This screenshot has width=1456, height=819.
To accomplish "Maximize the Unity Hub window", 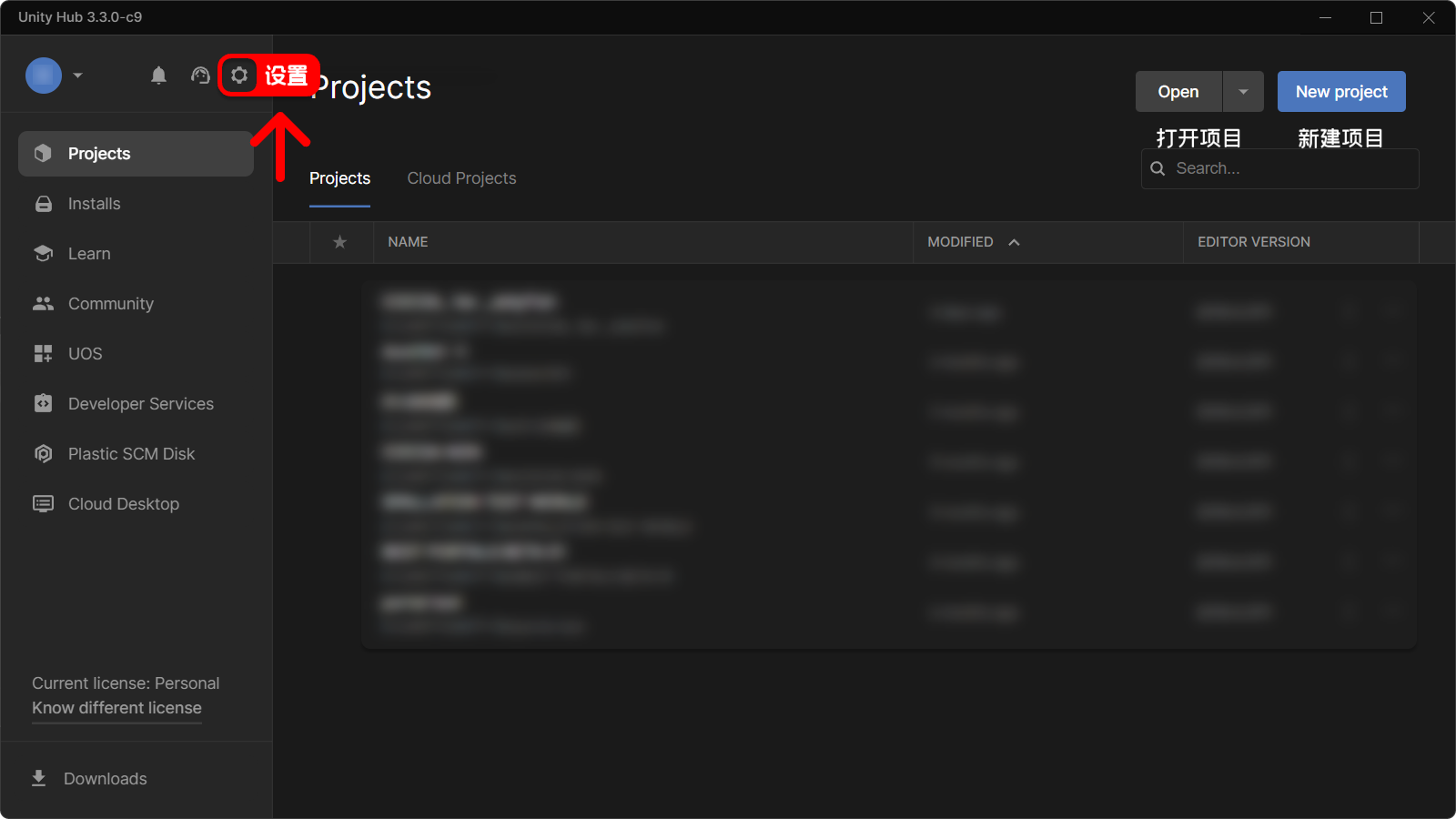I will point(1376,17).
